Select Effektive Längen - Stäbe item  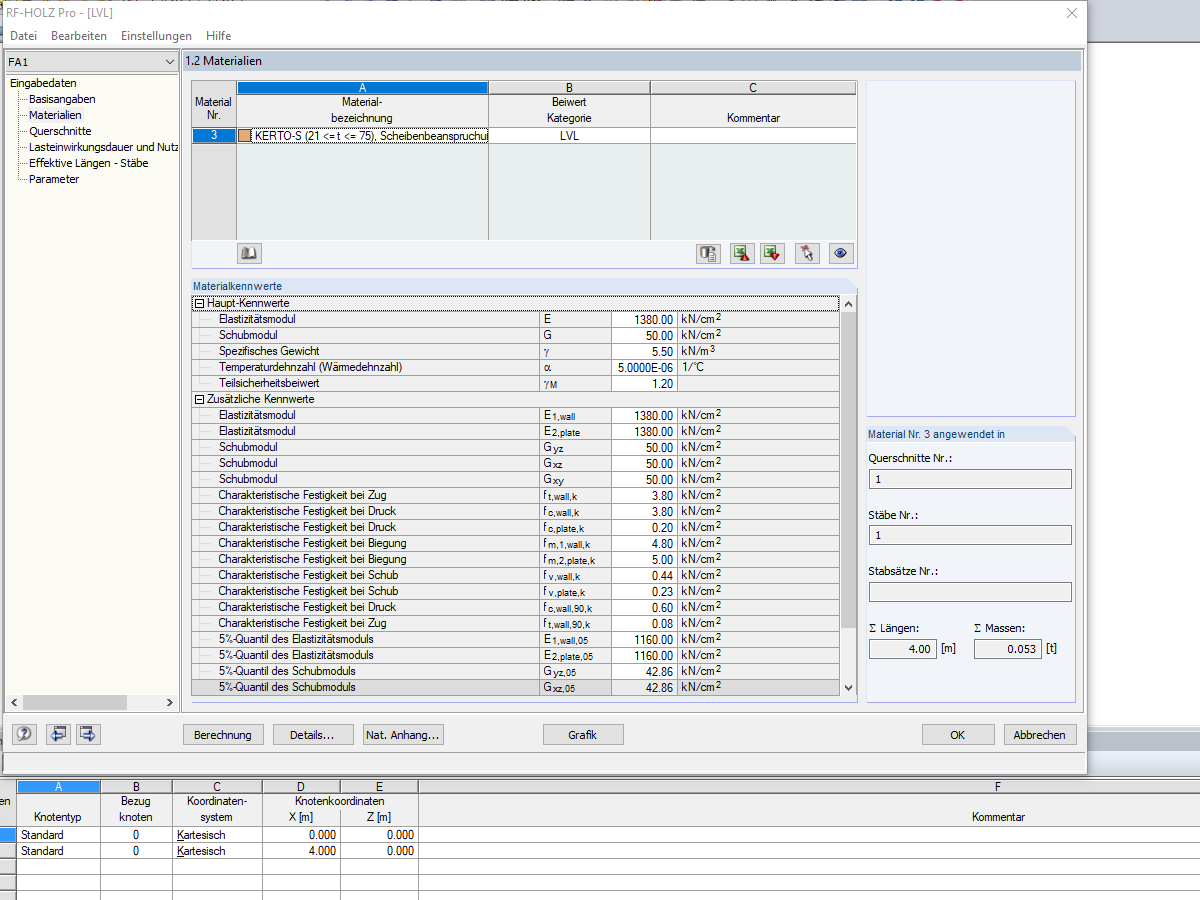coord(89,163)
